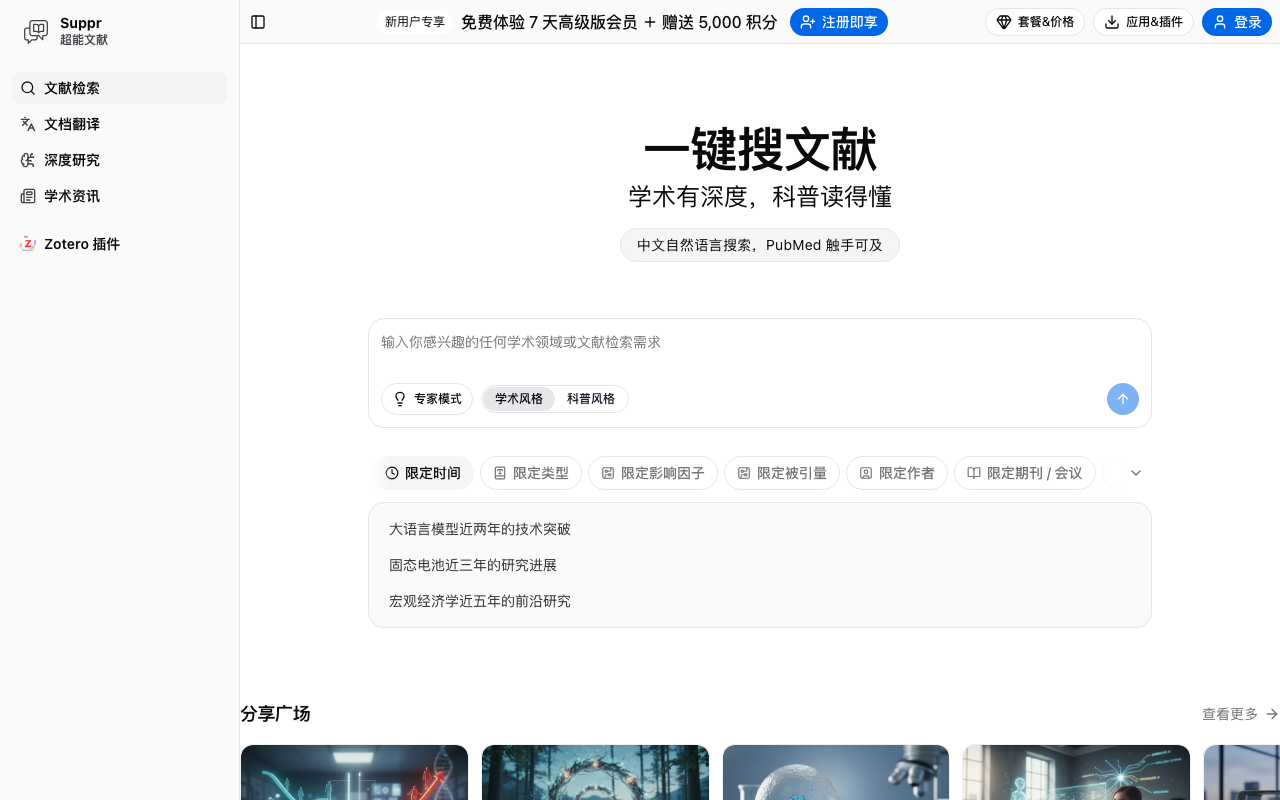Select the 限定影响因子 filter tab

coord(653,473)
